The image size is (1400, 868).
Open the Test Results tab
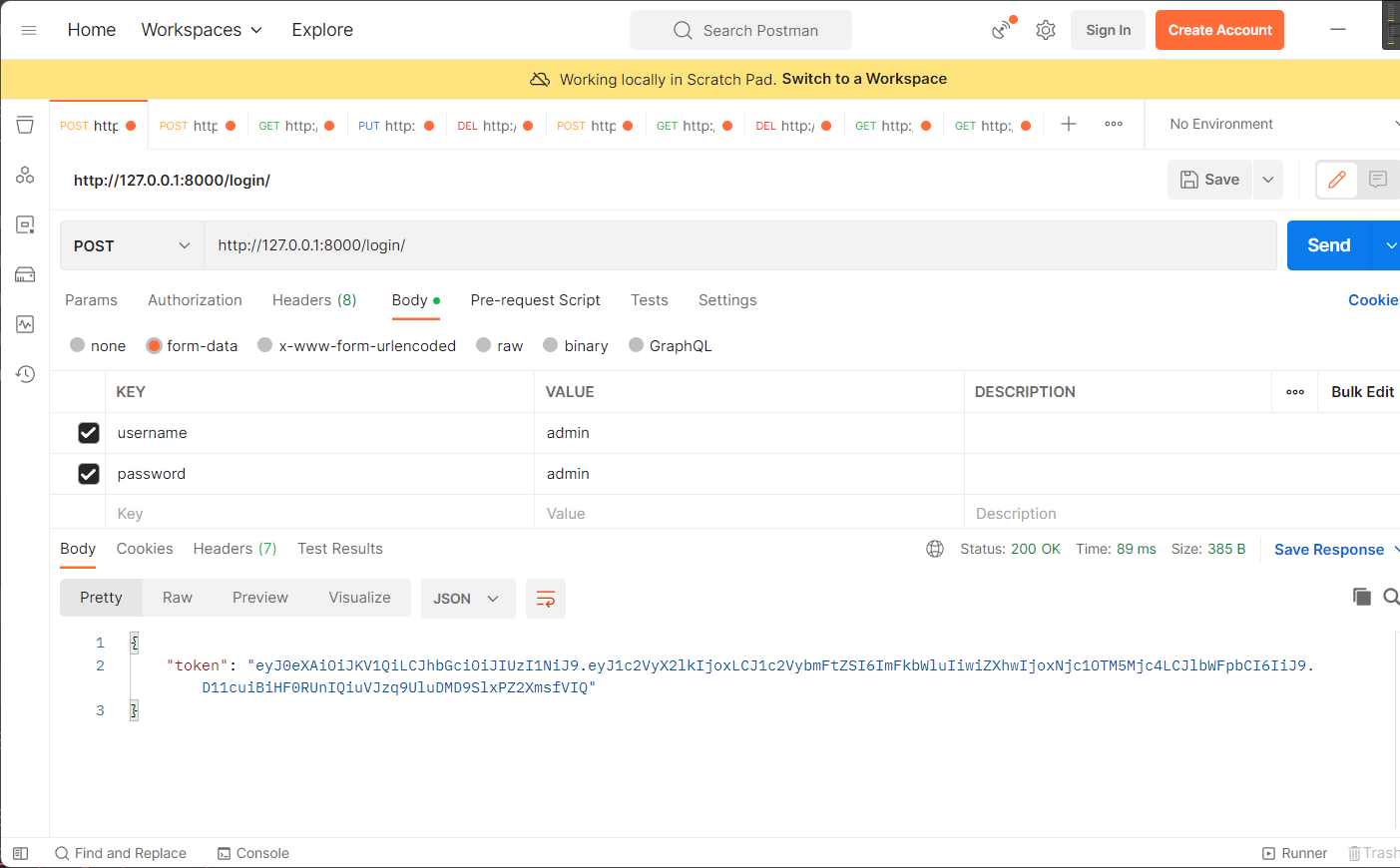point(340,549)
